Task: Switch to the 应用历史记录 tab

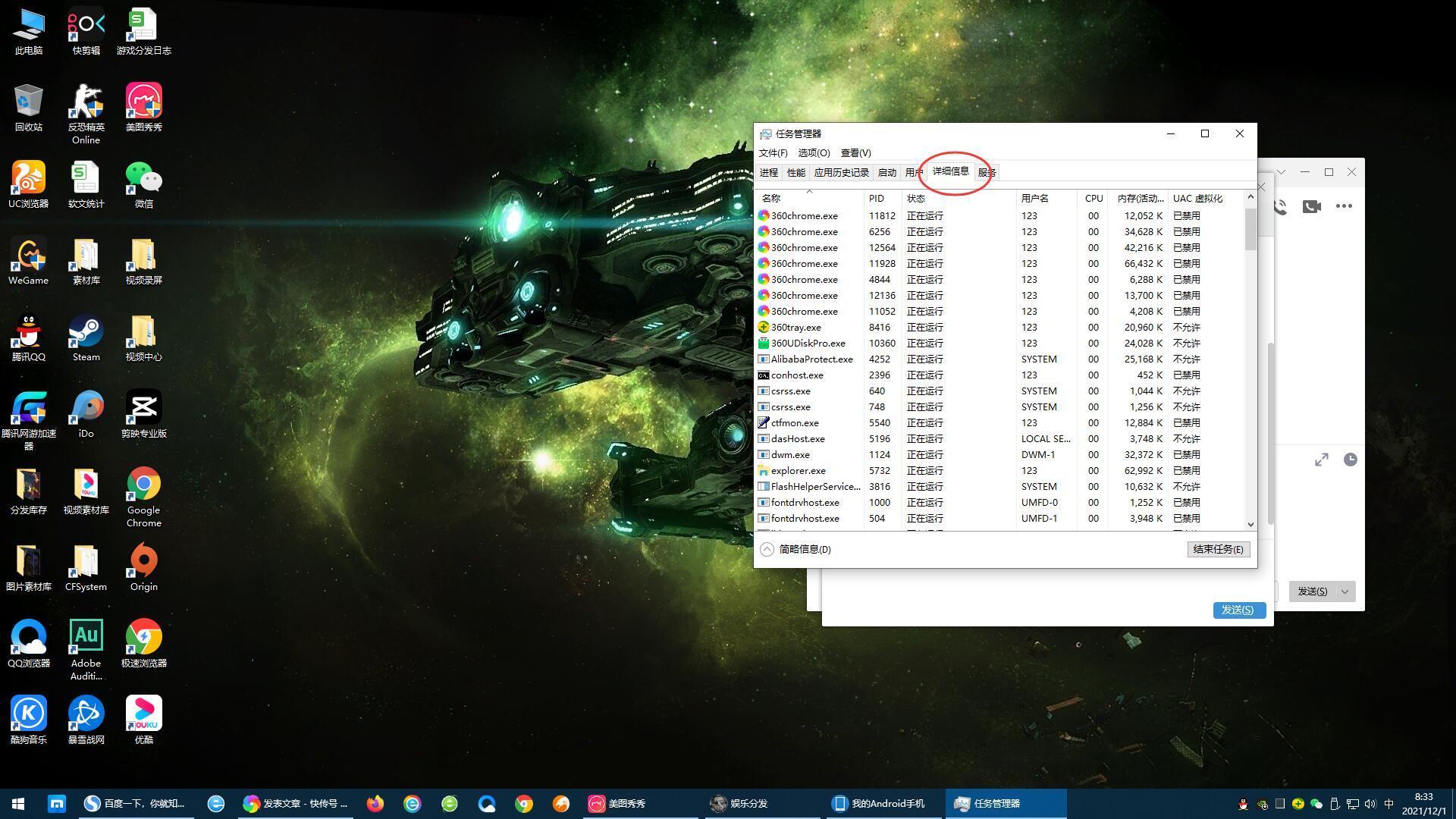Action: [x=841, y=173]
